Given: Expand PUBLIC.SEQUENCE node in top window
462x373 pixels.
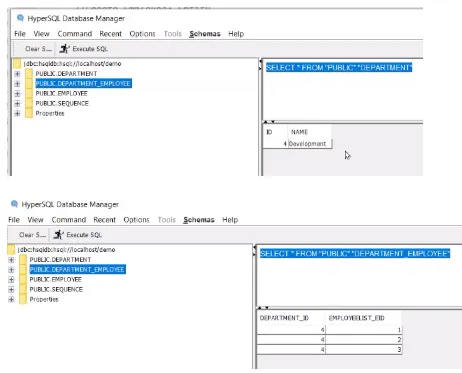Looking at the screenshot, I should tap(17, 104).
